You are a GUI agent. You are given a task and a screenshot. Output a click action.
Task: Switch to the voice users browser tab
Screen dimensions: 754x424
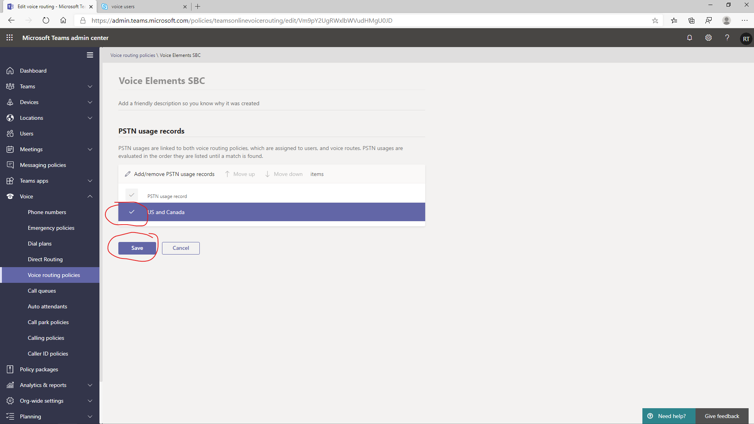143,6
